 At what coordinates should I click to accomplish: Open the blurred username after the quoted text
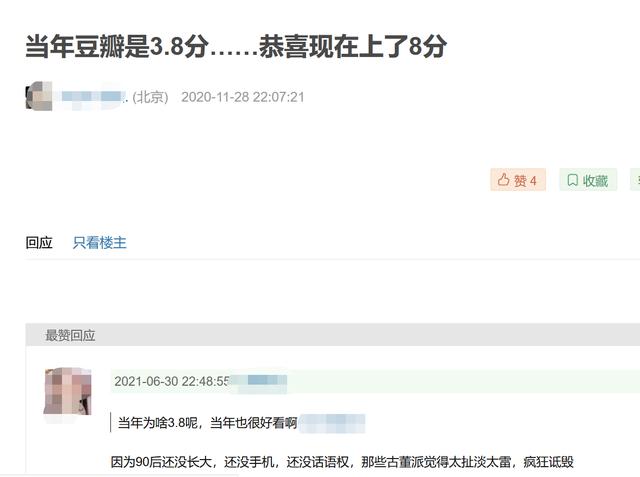pyautogui.click(x=332, y=423)
